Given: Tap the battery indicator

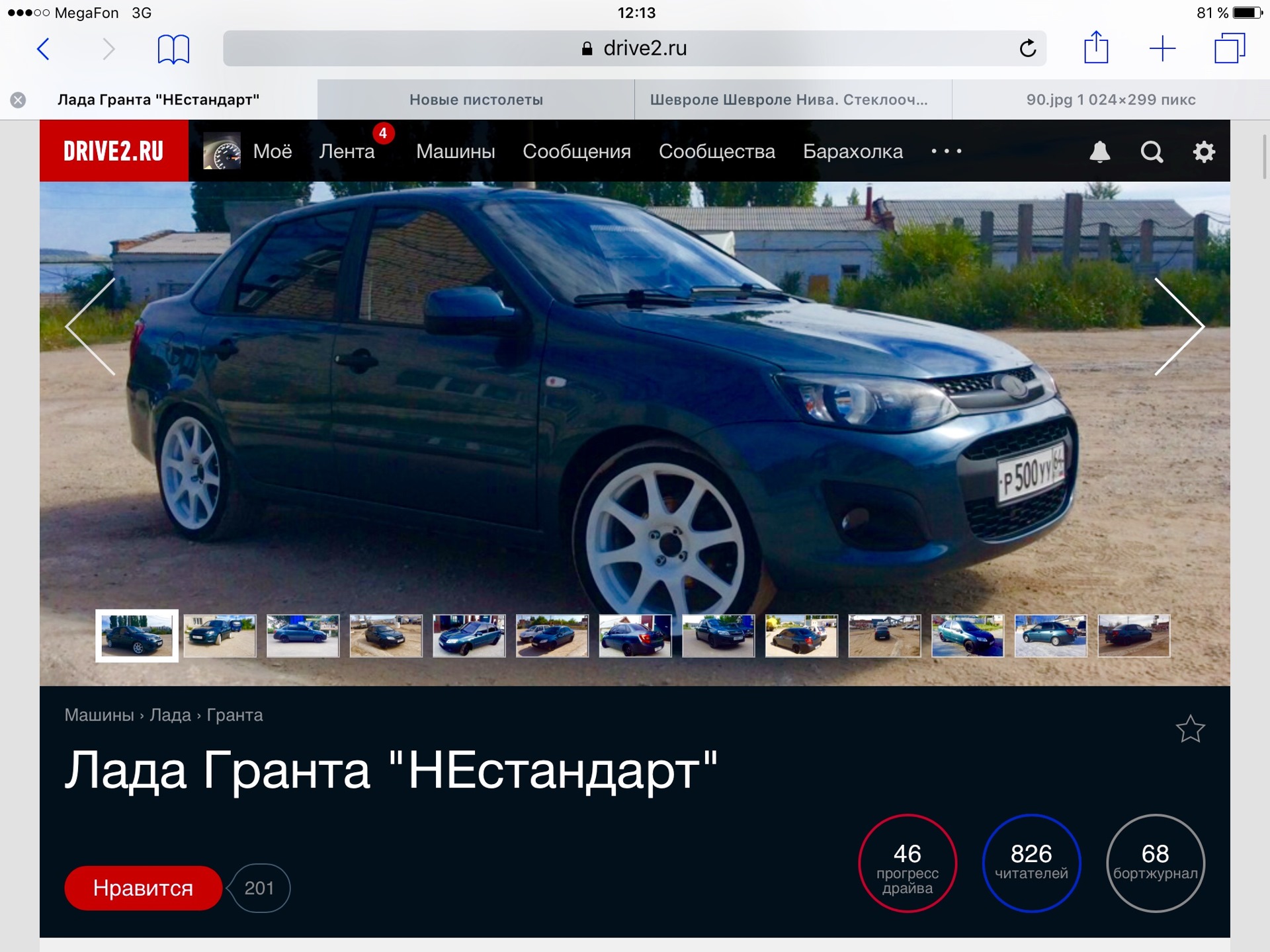Looking at the screenshot, I should coord(1248,13).
